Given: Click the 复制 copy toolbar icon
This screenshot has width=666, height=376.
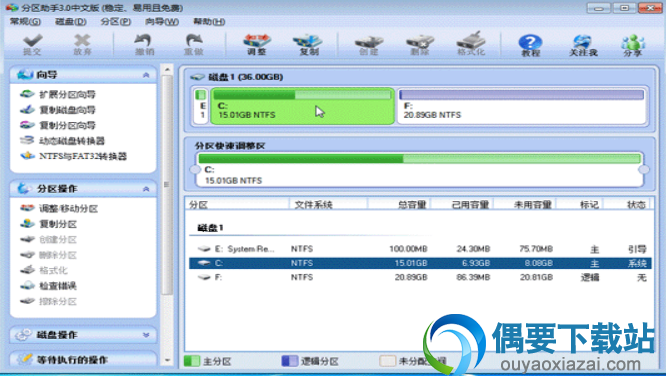Looking at the screenshot, I should click(308, 45).
